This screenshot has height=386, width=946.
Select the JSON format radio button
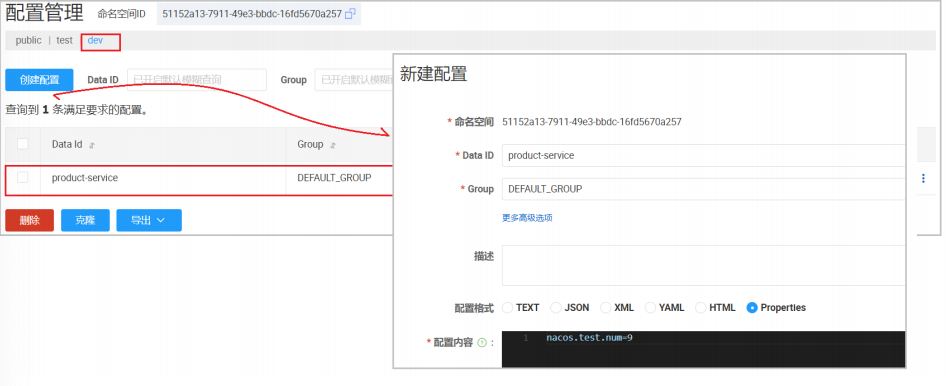[556, 308]
